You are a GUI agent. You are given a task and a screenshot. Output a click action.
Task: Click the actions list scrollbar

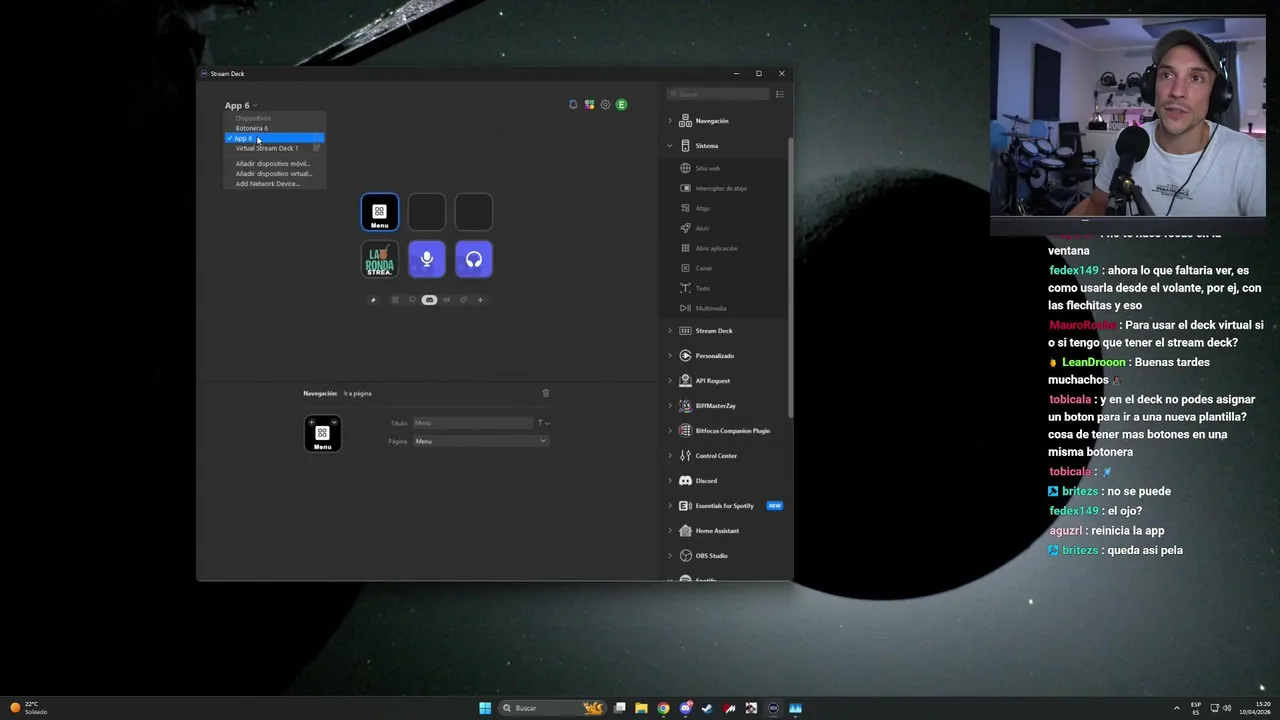click(790, 277)
